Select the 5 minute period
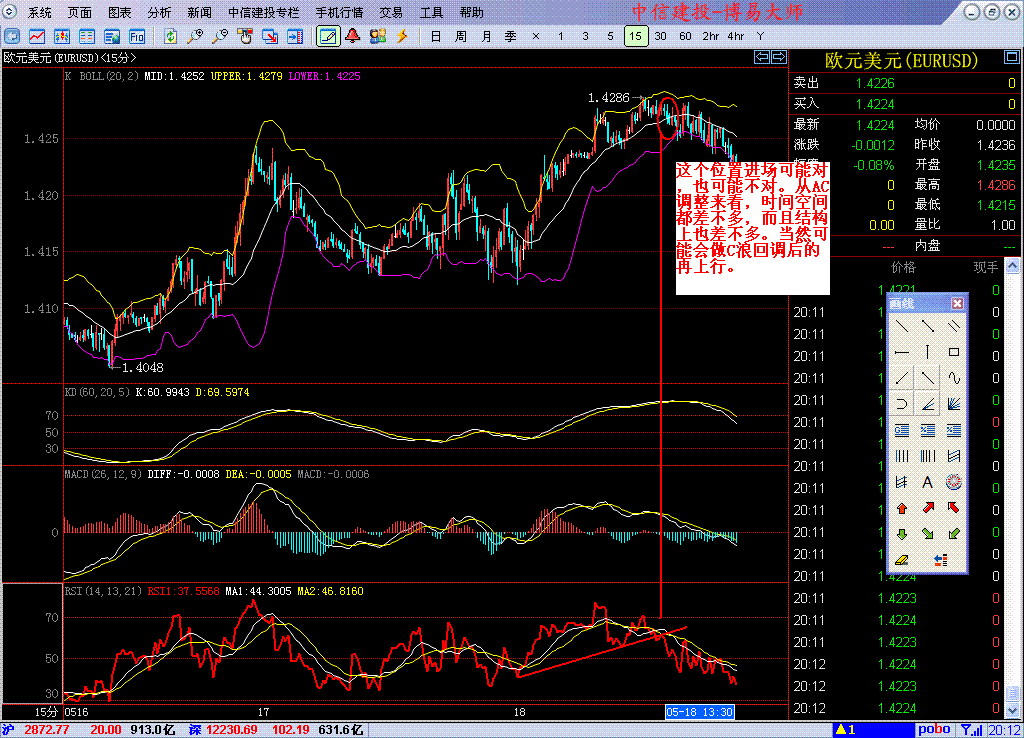This screenshot has height=738, width=1024. (x=611, y=37)
